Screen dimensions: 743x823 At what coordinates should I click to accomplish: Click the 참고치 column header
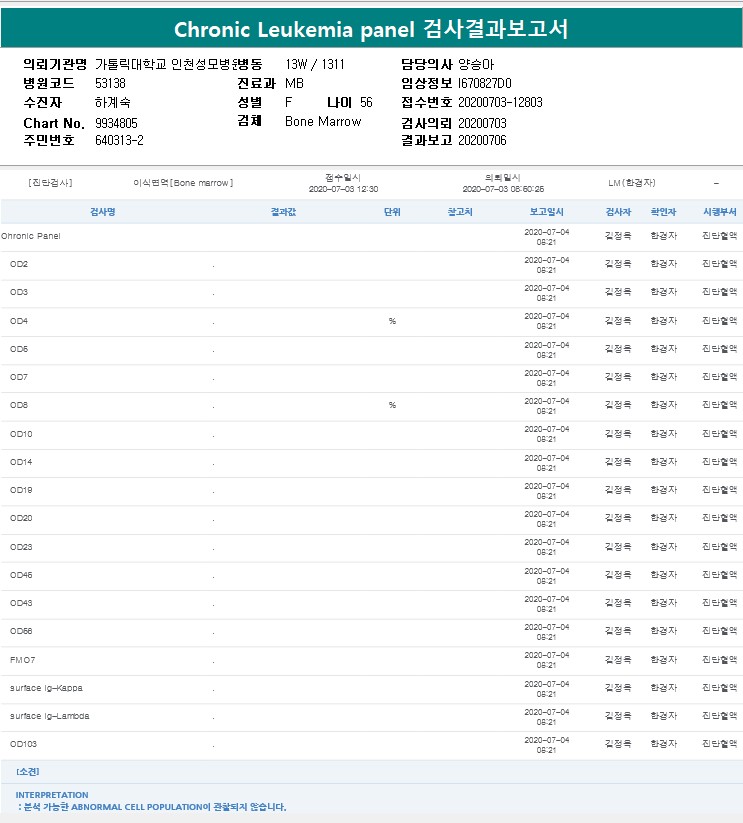pos(460,212)
